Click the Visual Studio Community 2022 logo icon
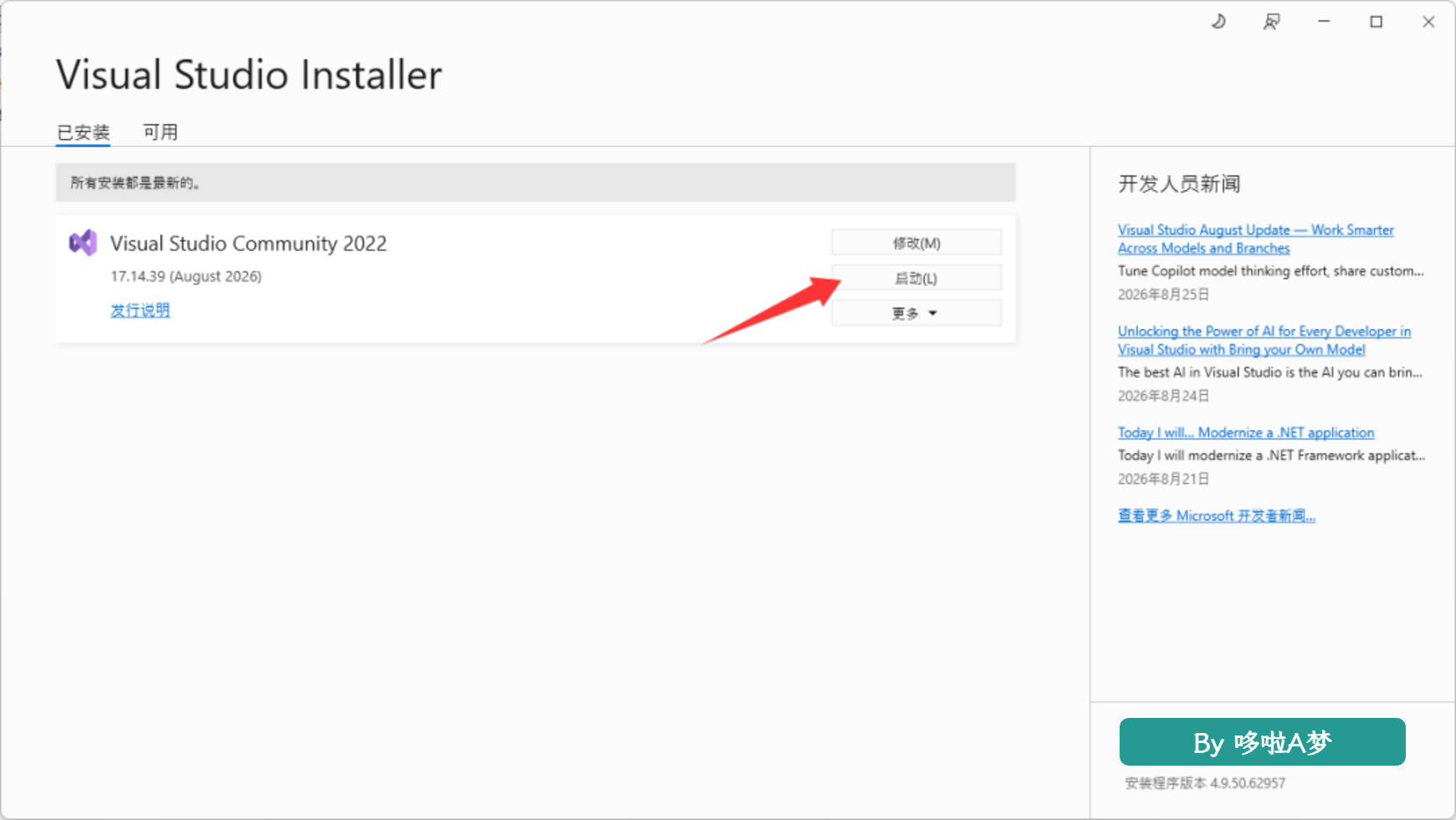The height and width of the screenshot is (820, 1456). coord(83,243)
